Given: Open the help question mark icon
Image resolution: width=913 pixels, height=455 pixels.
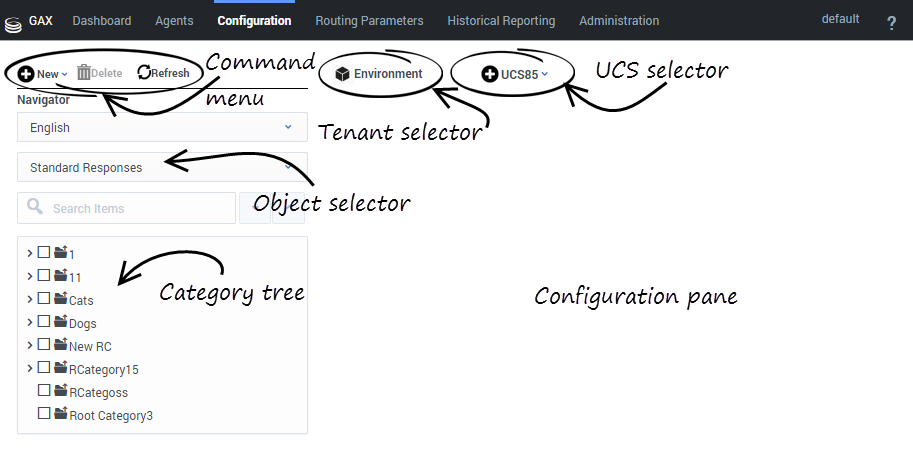Looking at the screenshot, I should click(x=891, y=22).
